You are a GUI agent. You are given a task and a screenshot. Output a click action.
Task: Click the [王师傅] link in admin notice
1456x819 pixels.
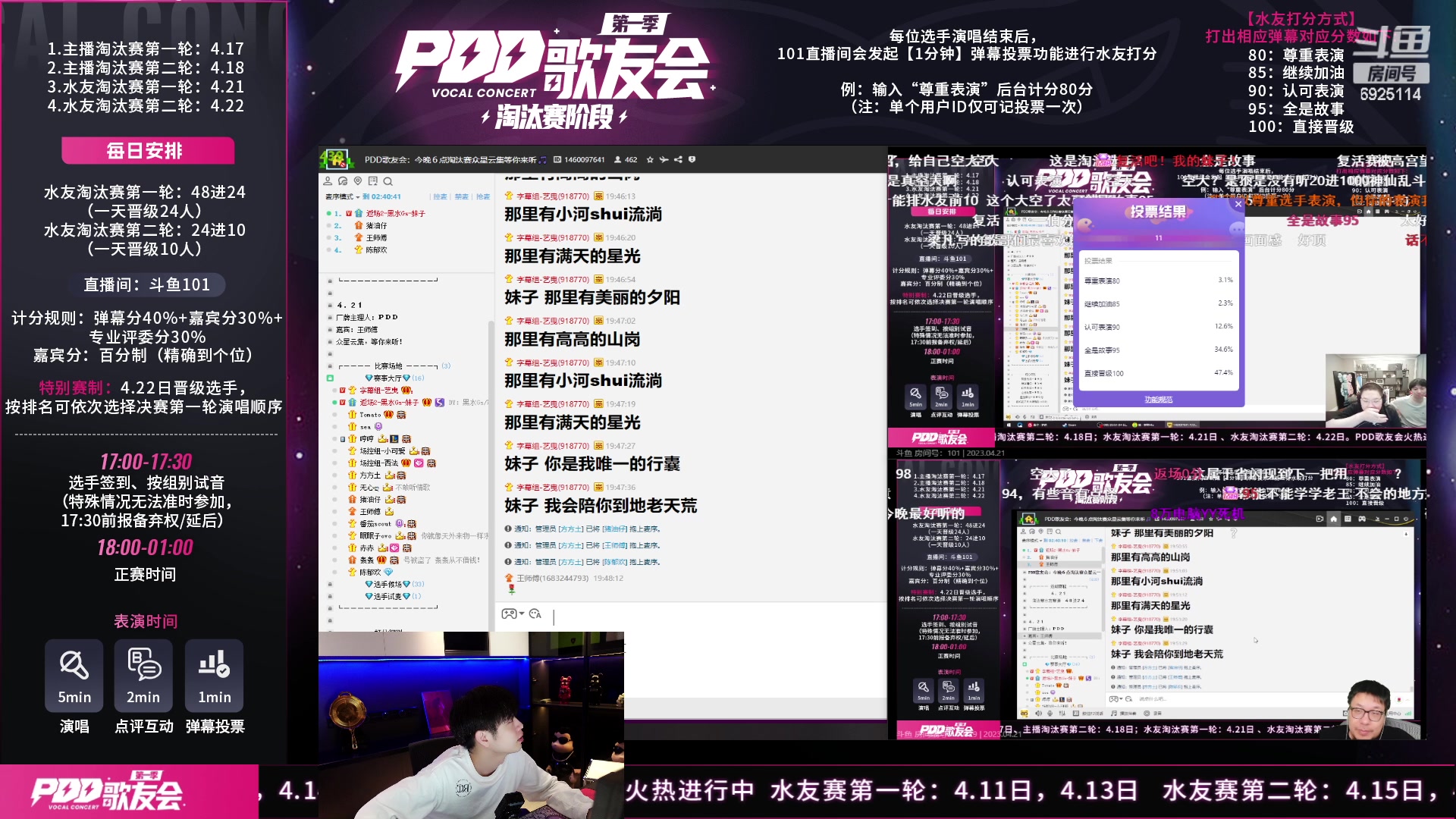pos(615,546)
